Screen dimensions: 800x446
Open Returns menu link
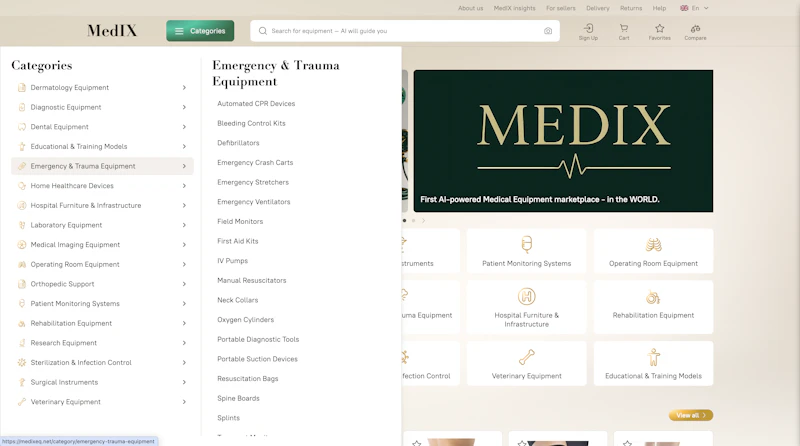point(631,8)
